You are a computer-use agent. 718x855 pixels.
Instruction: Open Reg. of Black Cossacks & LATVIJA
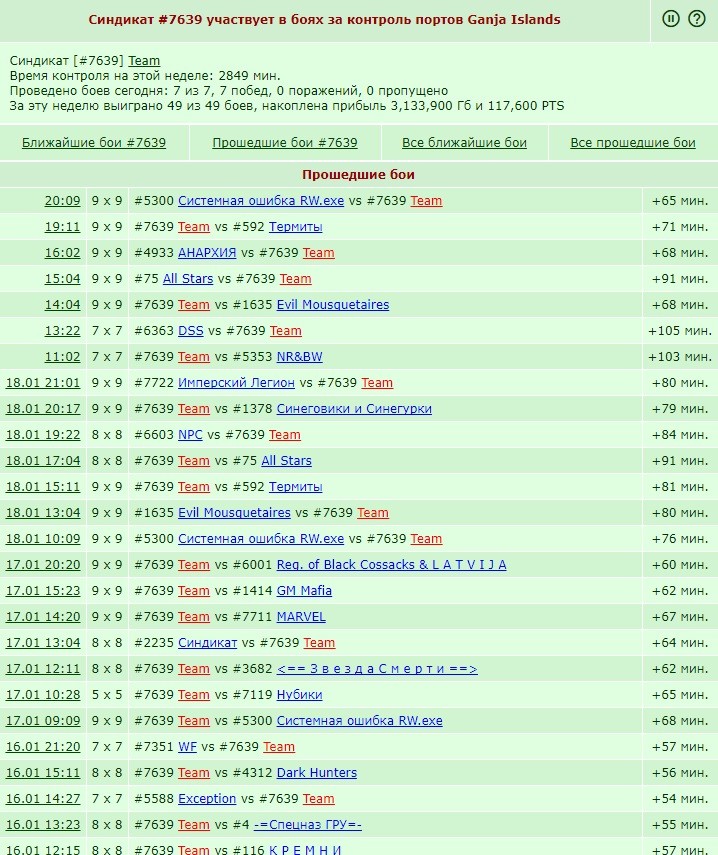click(392, 565)
